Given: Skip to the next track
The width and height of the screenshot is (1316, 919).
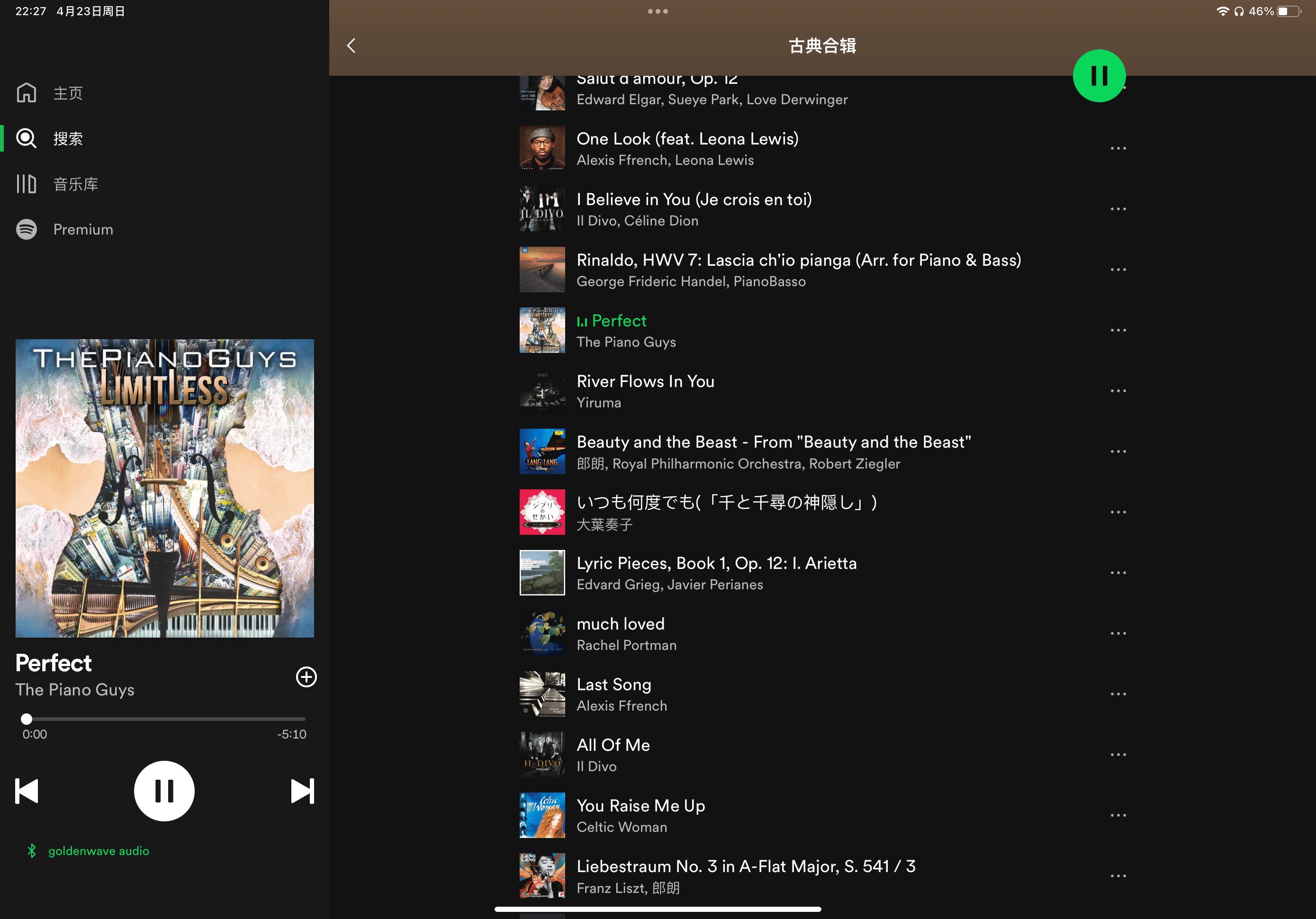Looking at the screenshot, I should point(302,791).
